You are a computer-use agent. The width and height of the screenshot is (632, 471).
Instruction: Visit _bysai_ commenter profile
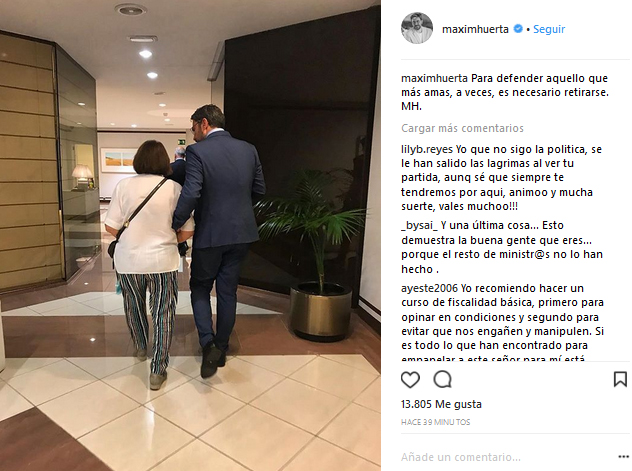click(x=419, y=225)
